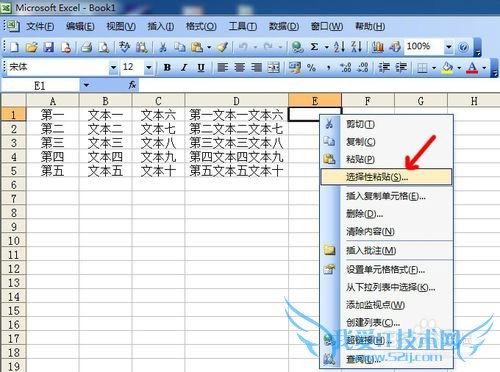
Task: Click the AutoSum sigma icon
Action: (314, 47)
